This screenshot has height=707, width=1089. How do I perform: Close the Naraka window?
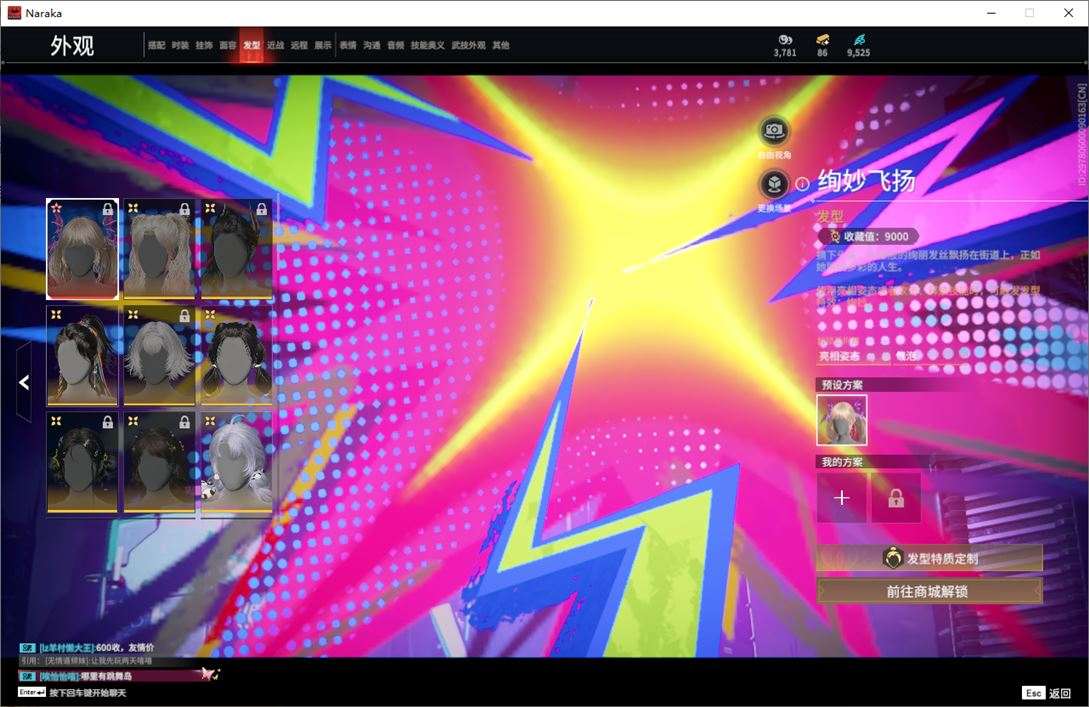click(1068, 13)
